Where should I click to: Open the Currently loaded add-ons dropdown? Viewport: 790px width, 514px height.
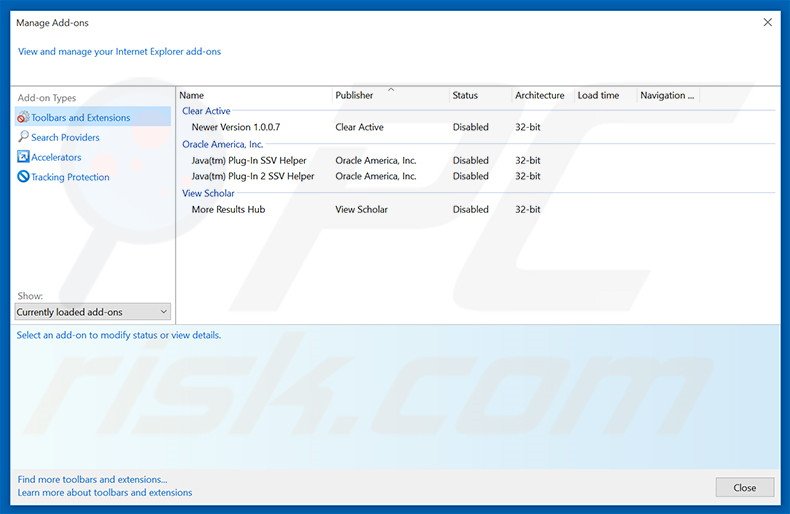(93, 312)
